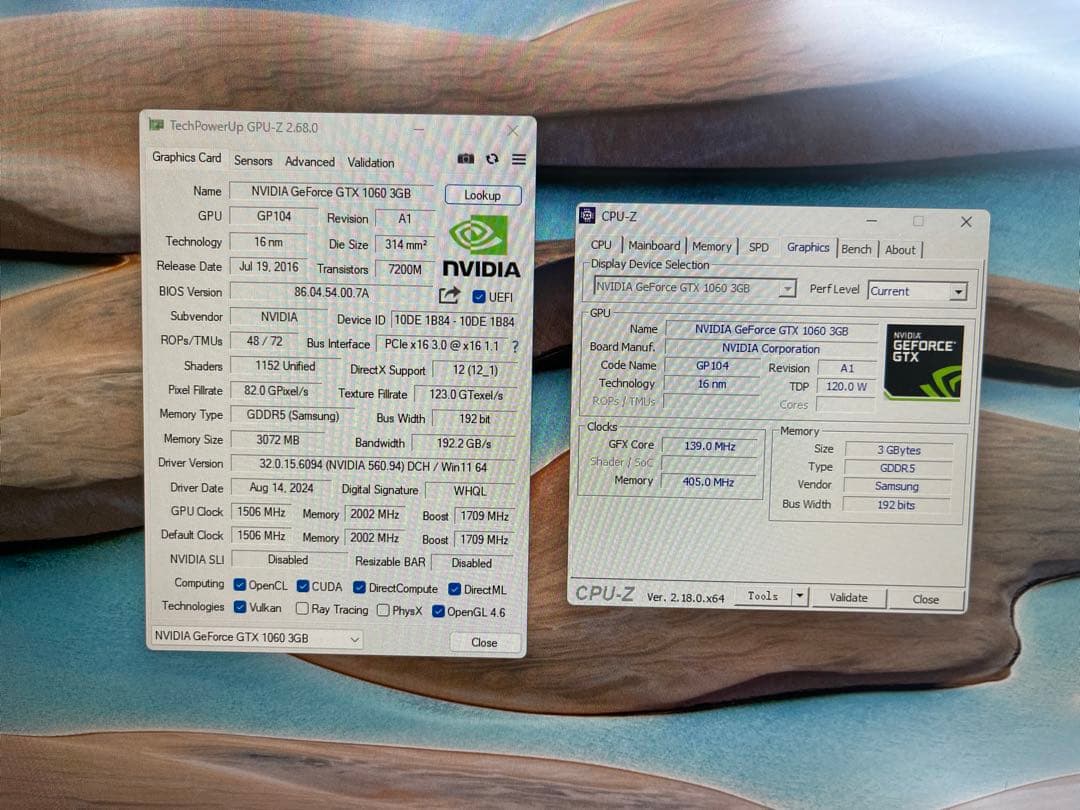Click the Resizable BAR Disabled value
Image resolution: width=1080 pixels, height=810 pixels.
point(472,563)
